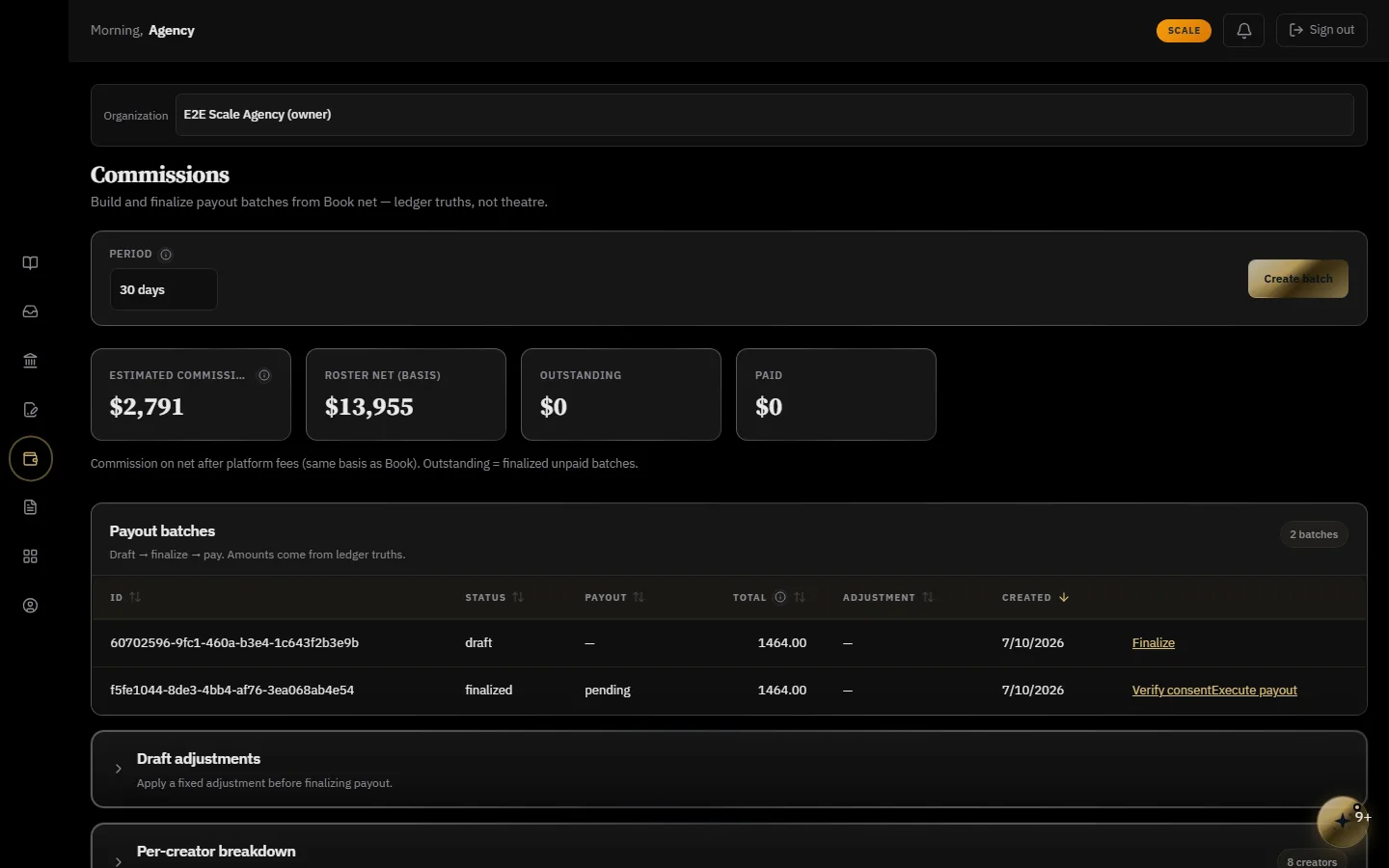This screenshot has height=868, width=1389.
Task: Open the inbox tray sidebar icon
Action: 30,312
